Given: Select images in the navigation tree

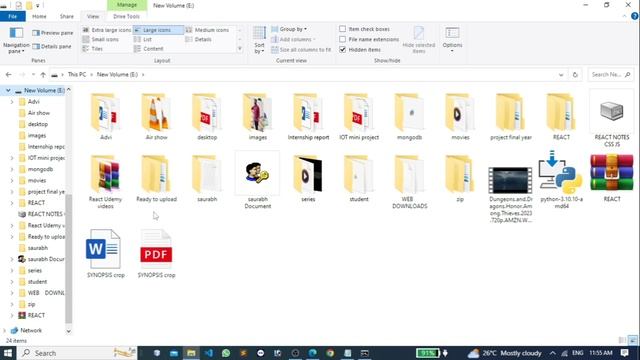Looking at the screenshot, I should pos(37,136).
